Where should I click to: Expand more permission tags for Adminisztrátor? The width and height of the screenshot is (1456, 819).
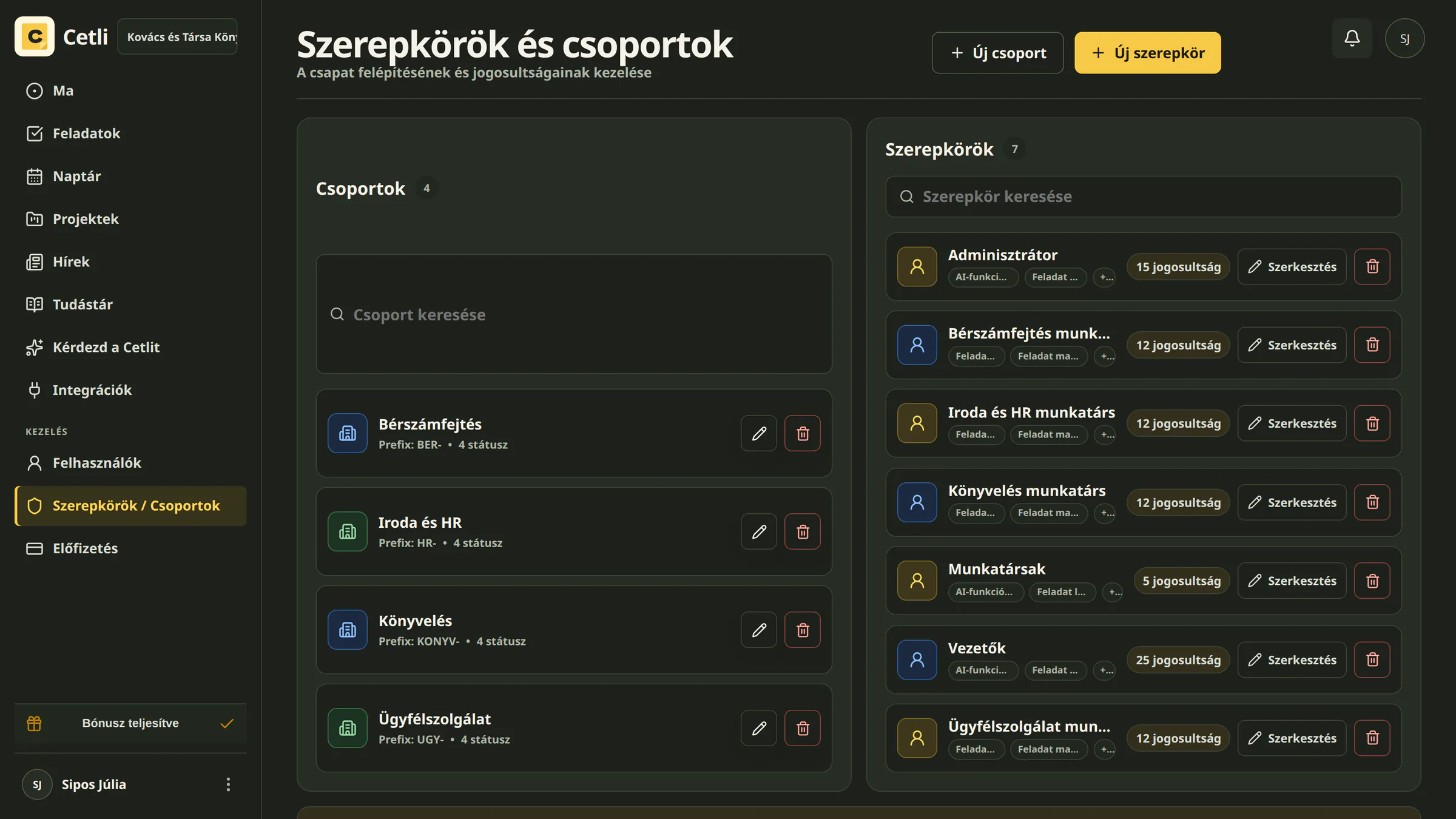tap(1105, 277)
